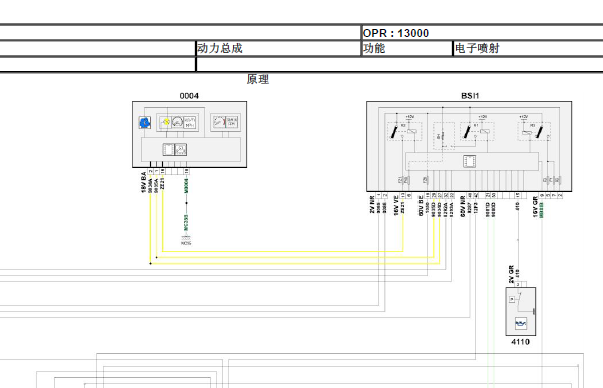Screen dimensions: 603x388
Task: Click the 功能 header cell
Action: [407, 48]
